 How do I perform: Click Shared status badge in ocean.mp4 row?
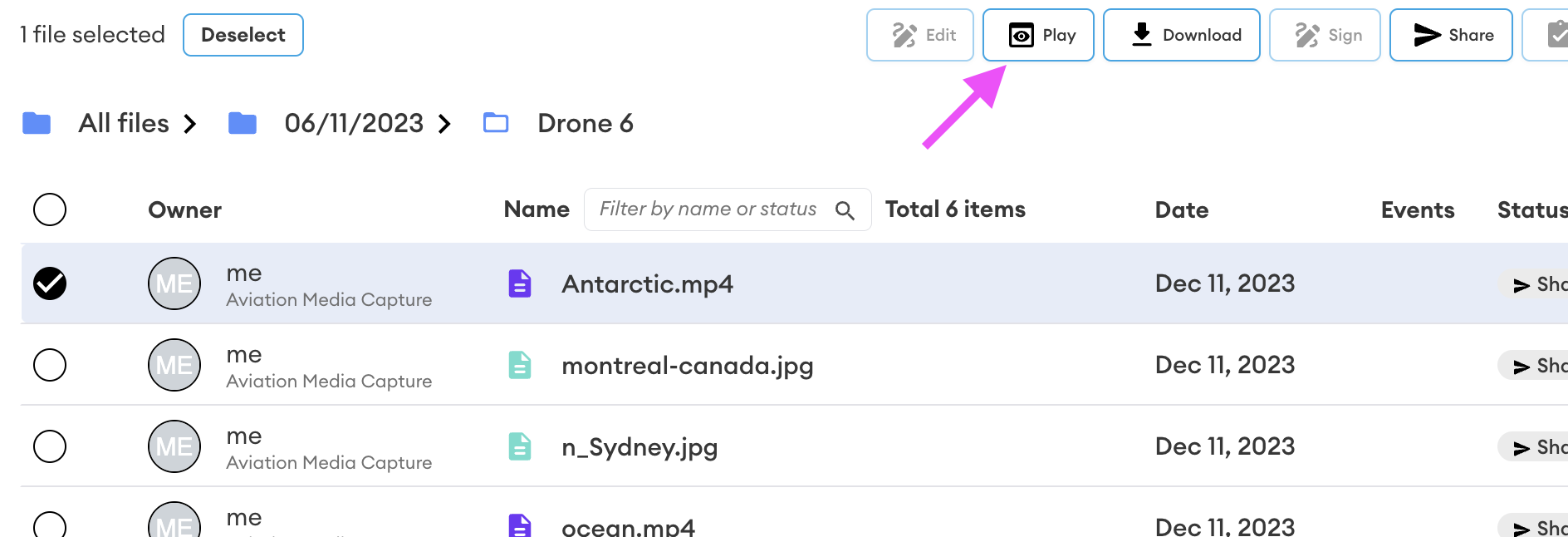(x=1534, y=526)
